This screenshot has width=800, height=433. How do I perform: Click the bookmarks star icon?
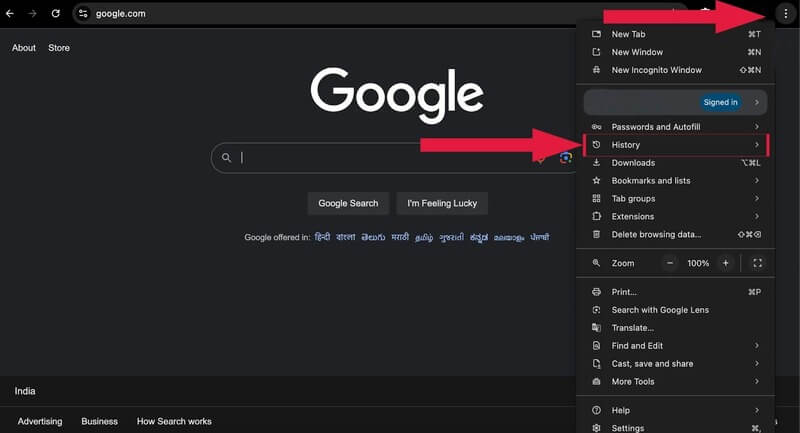[x=596, y=181]
